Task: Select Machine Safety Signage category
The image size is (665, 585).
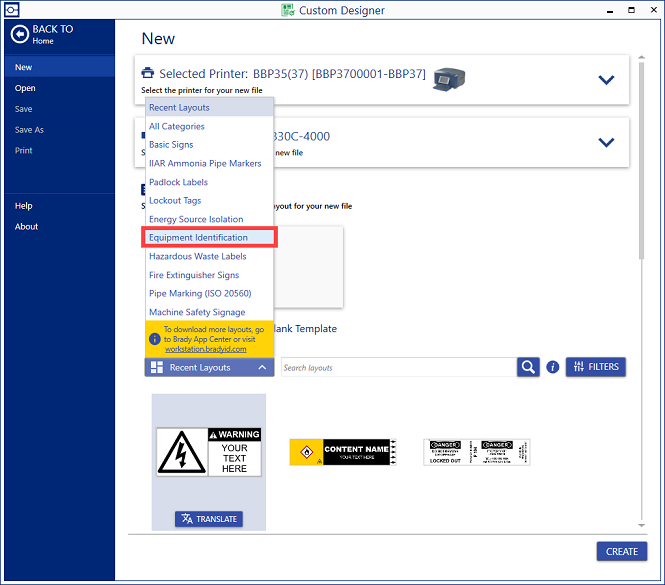Action: pos(210,312)
